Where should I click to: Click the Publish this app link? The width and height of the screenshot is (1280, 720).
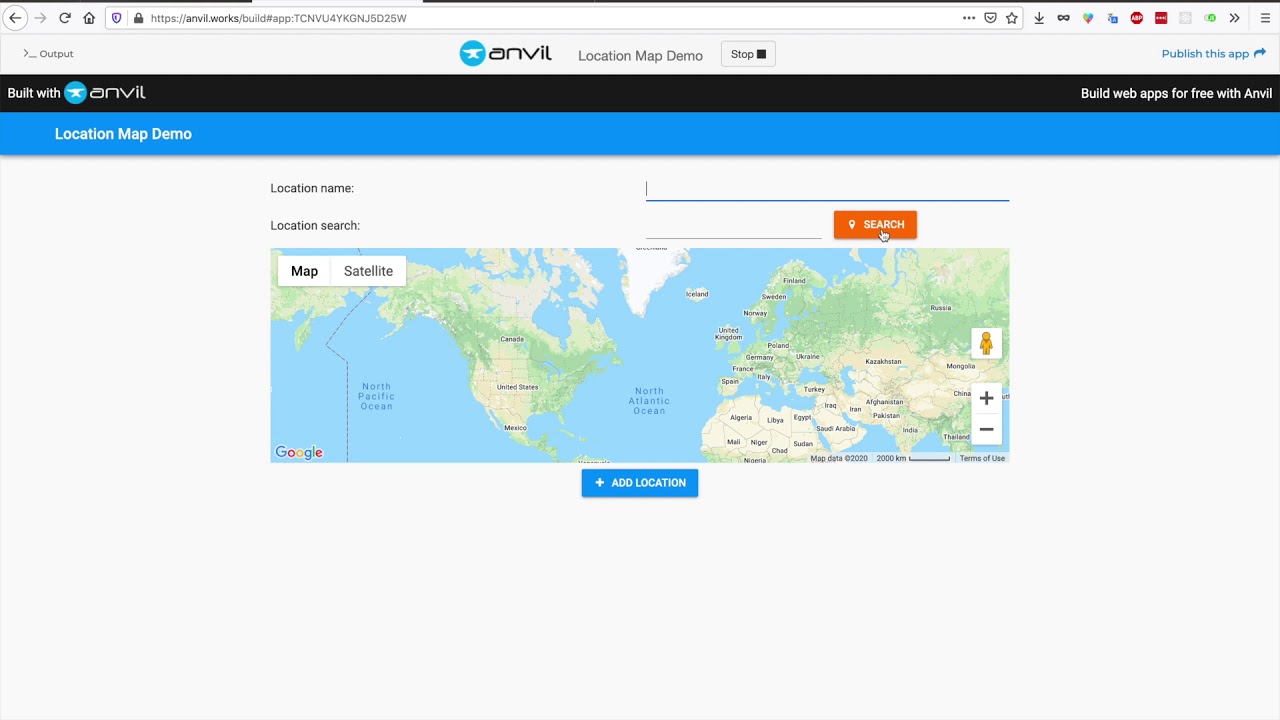(x=1213, y=54)
